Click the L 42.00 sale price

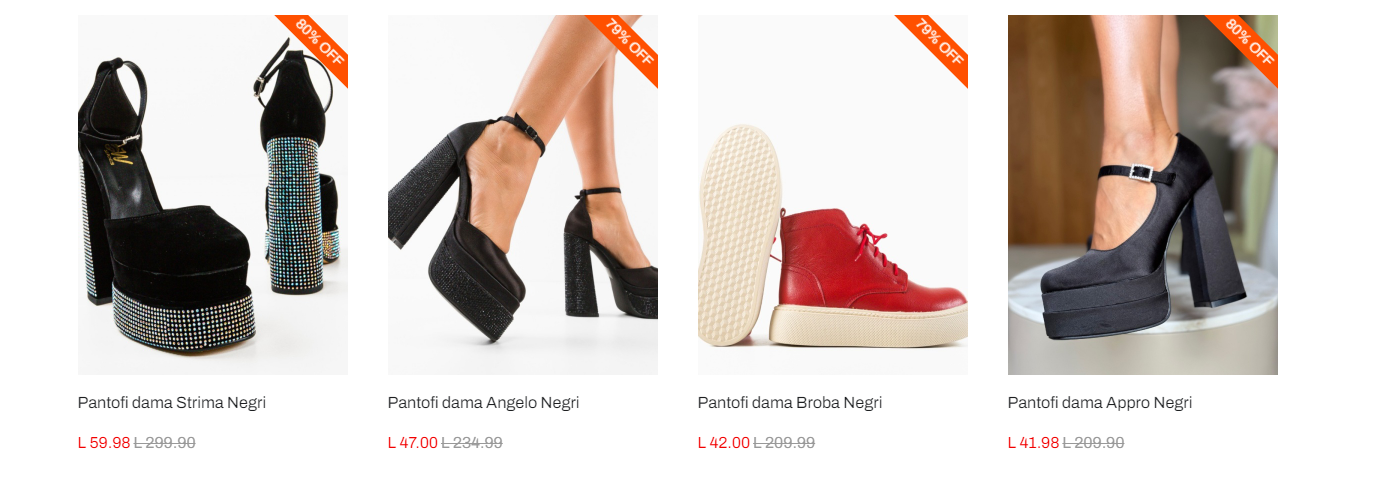coord(723,443)
